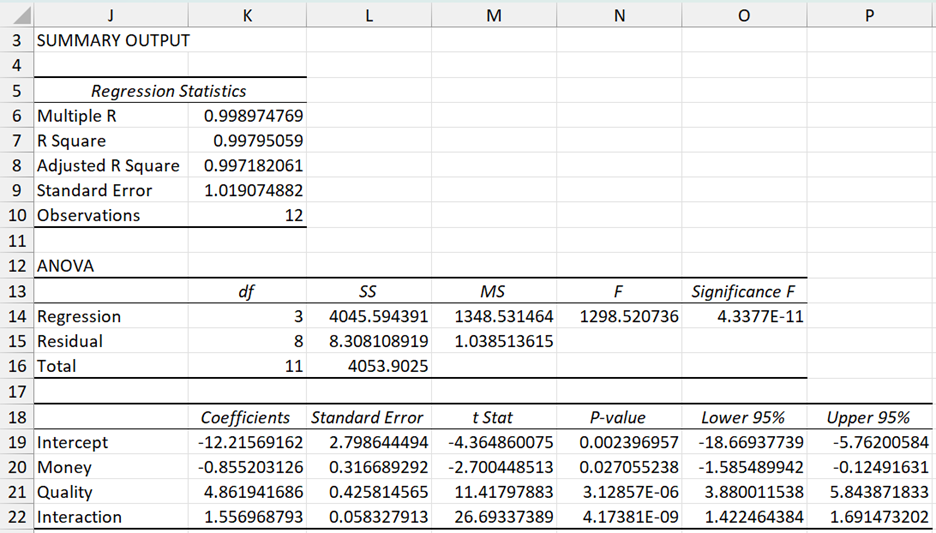Select row 3 header
The width and height of the screenshot is (936, 533).
pos(16,41)
